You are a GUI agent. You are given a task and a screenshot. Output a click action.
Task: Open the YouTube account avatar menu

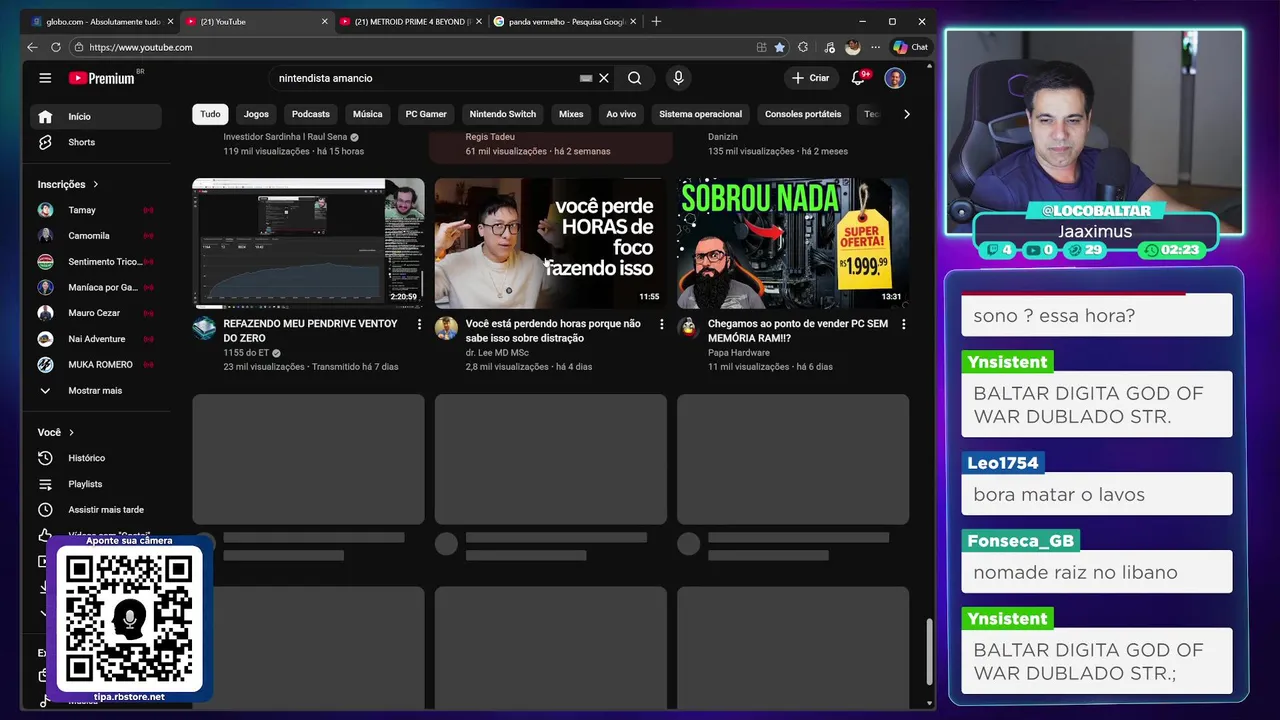point(895,78)
